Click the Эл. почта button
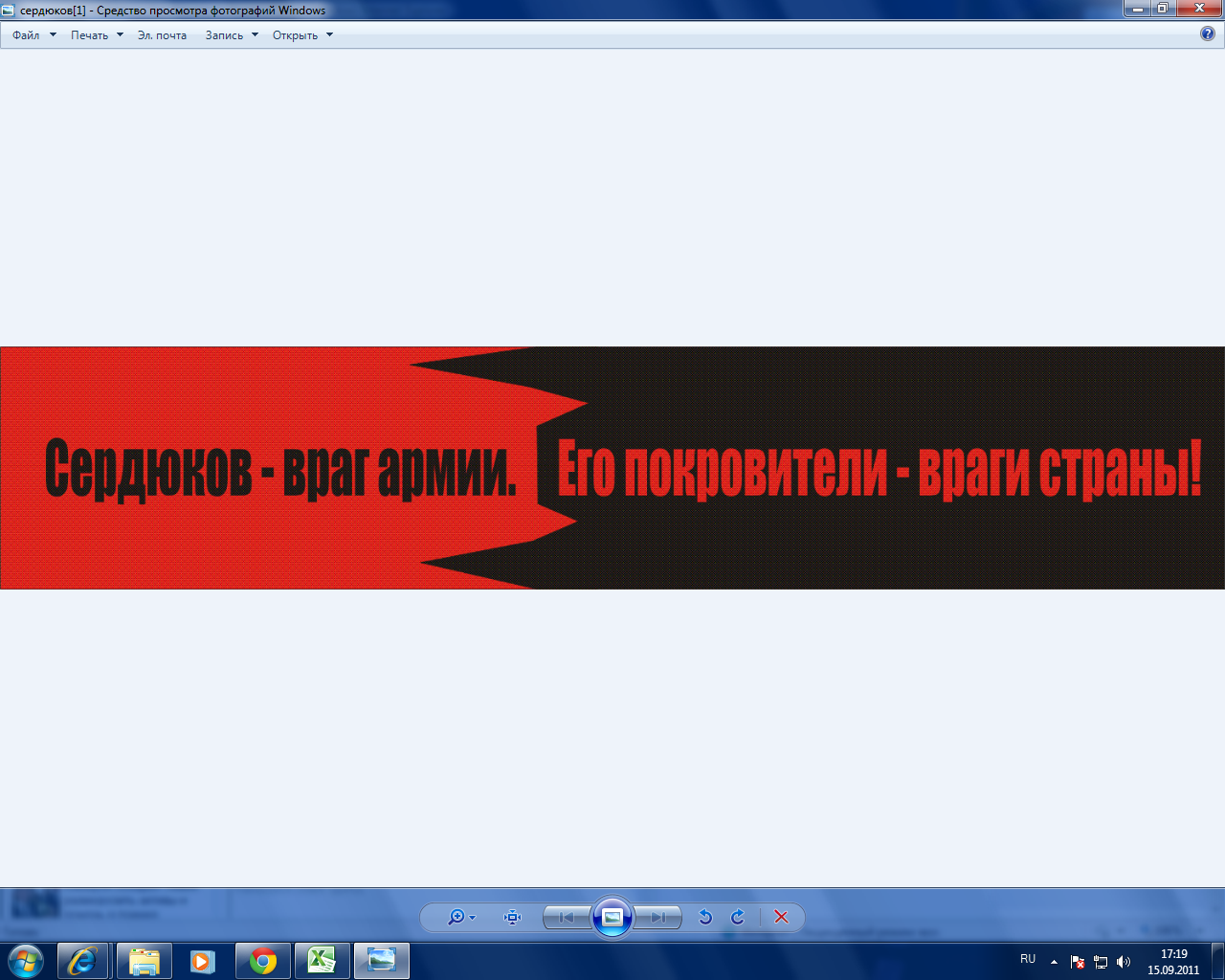The height and width of the screenshot is (980, 1225). (x=162, y=35)
